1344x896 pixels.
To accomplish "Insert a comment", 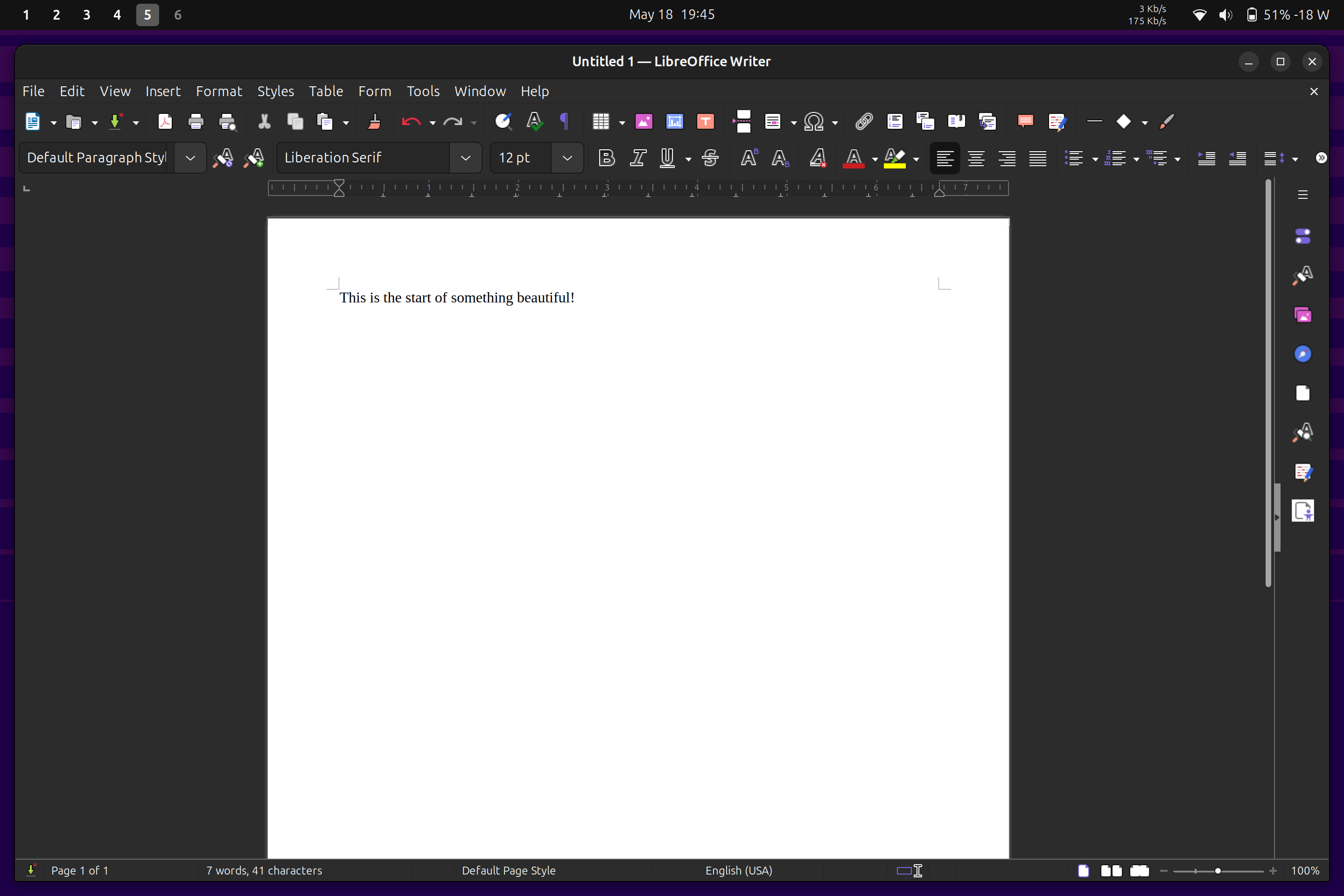I will tap(1026, 122).
